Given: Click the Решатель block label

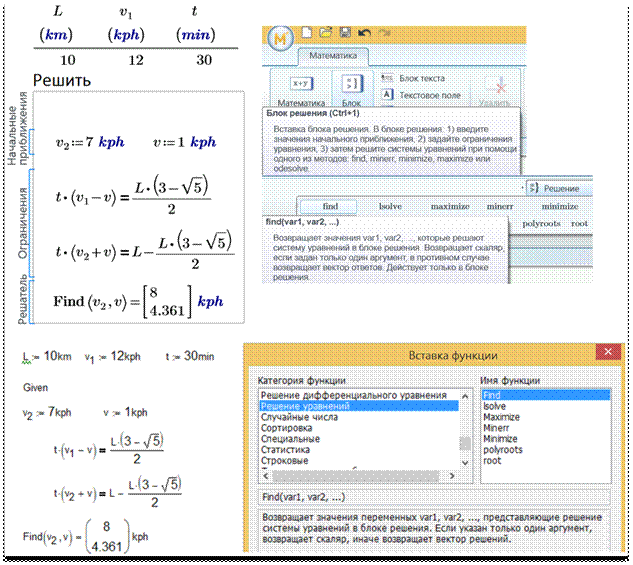Looking at the screenshot, I should click(x=23, y=299).
